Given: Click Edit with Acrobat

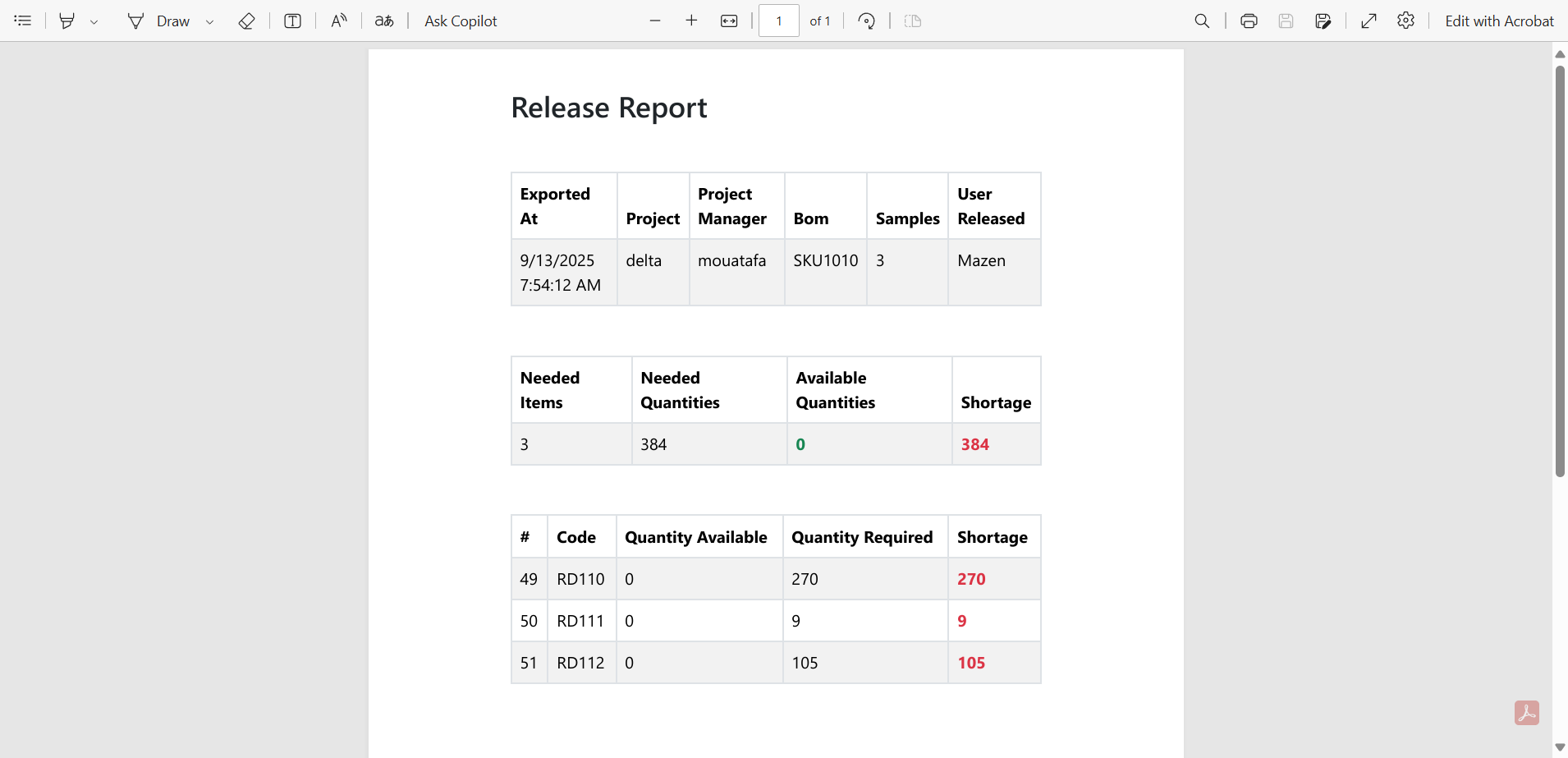Looking at the screenshot, I should pyautogui.click(x=1499, y=21).
